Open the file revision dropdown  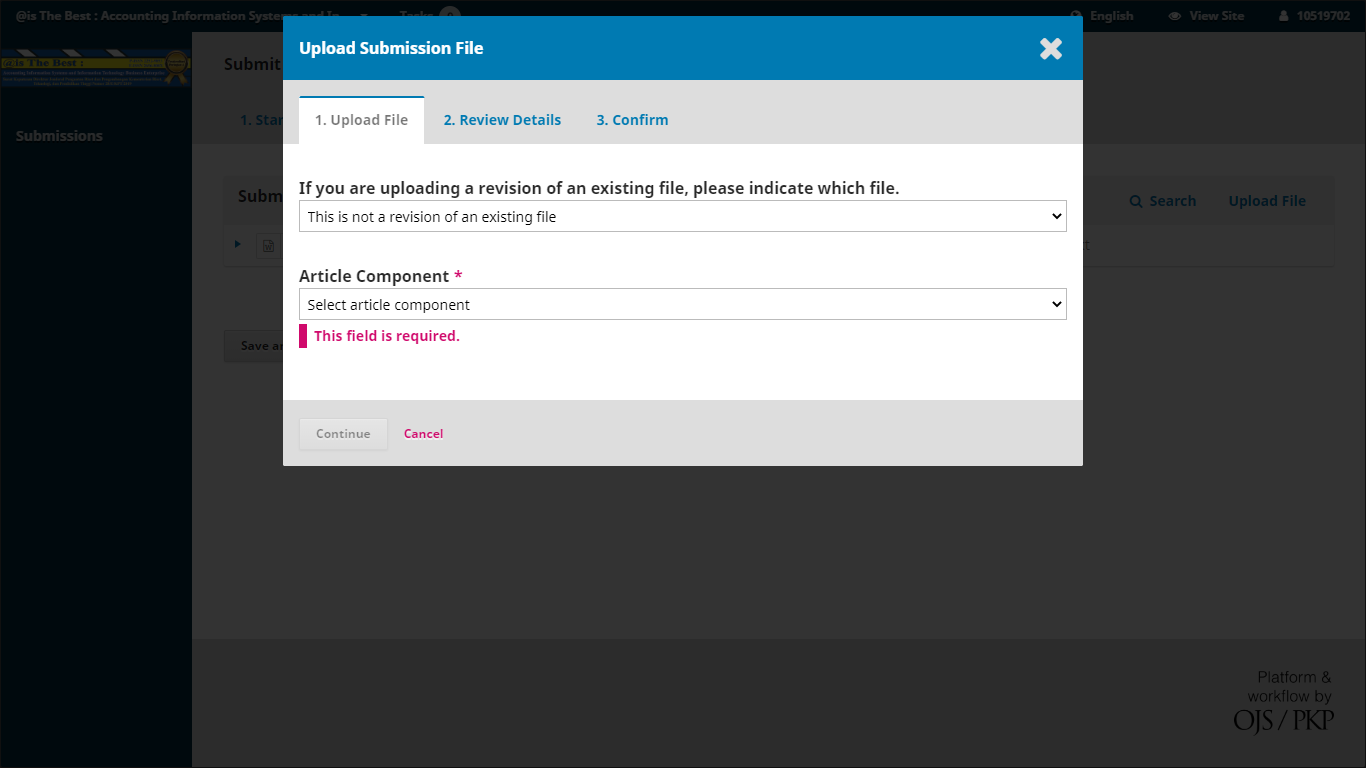pyautogui.click(x=682, y=216)
